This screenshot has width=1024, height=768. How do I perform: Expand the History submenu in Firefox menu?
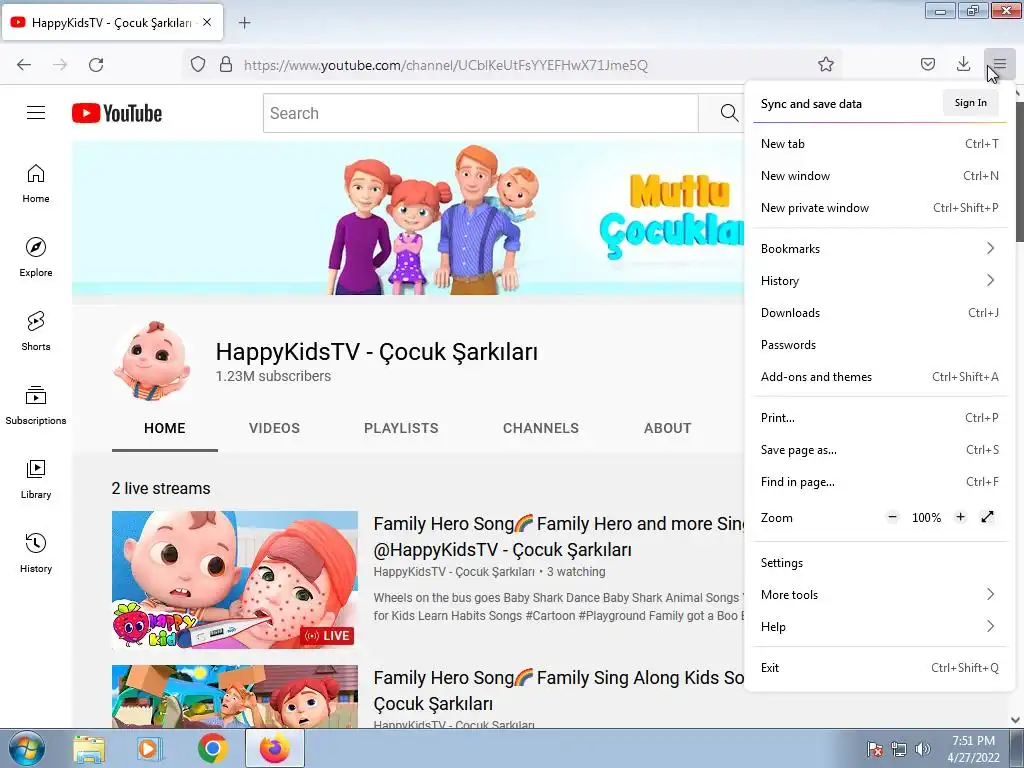tap(879, 281)
